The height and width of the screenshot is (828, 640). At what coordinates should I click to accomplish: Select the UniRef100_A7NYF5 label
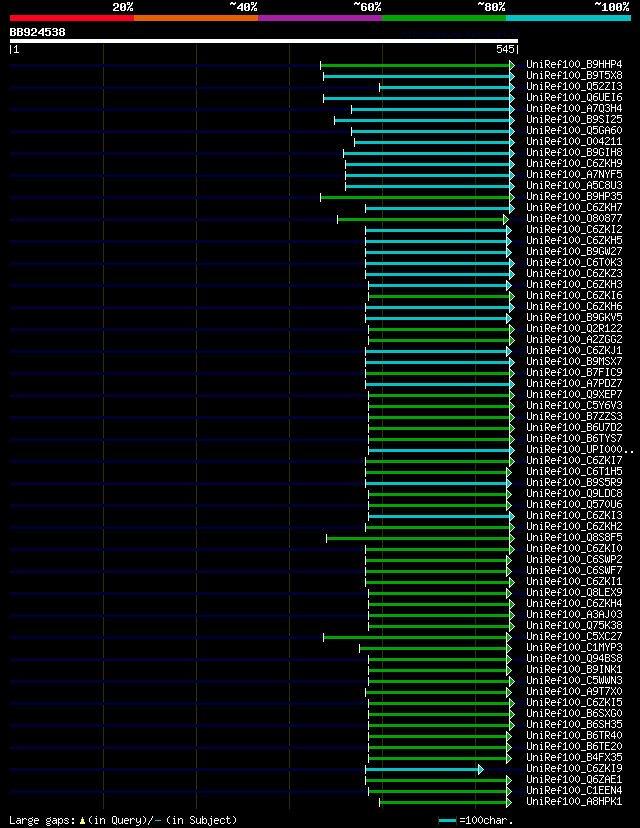tap(574, 174)
